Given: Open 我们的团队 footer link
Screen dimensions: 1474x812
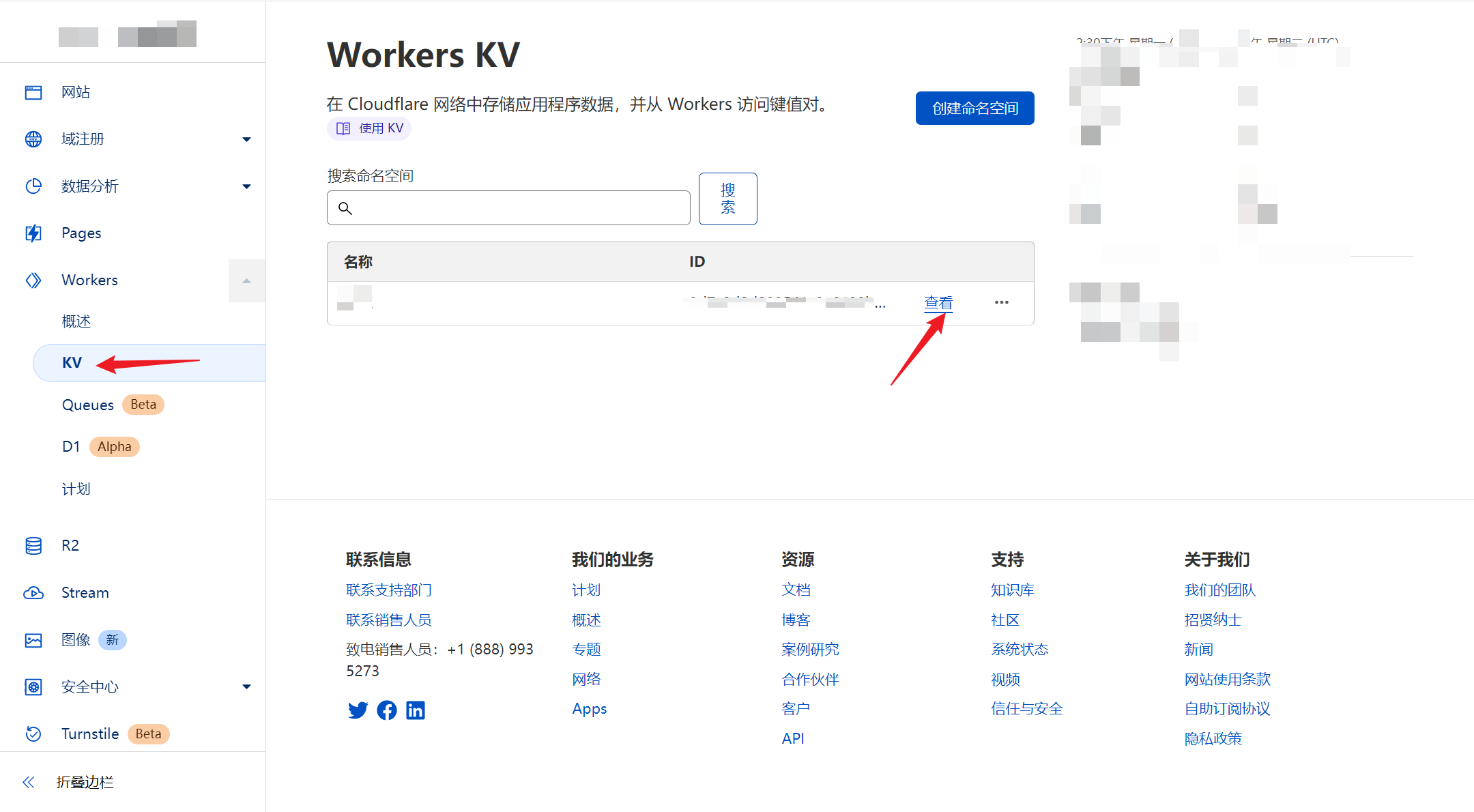Looking at the screenshot, I should coord(1220,590).
